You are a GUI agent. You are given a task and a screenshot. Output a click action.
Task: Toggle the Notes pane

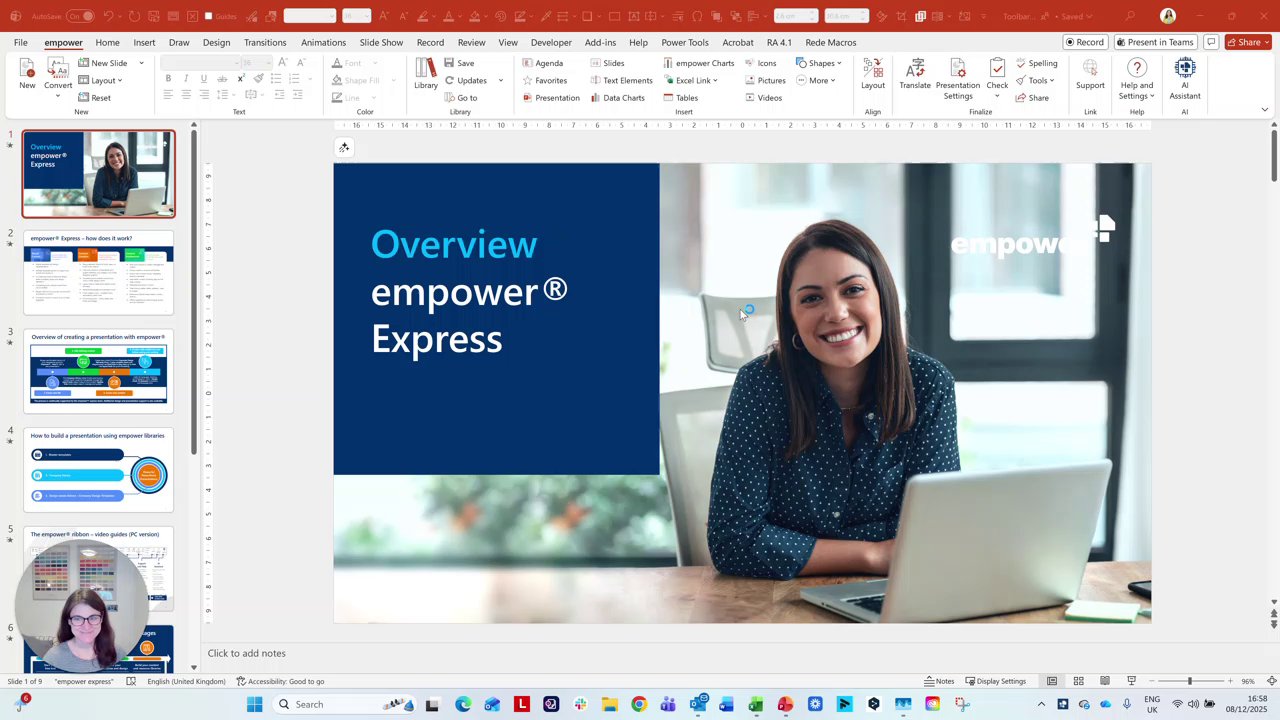(939, 681)
